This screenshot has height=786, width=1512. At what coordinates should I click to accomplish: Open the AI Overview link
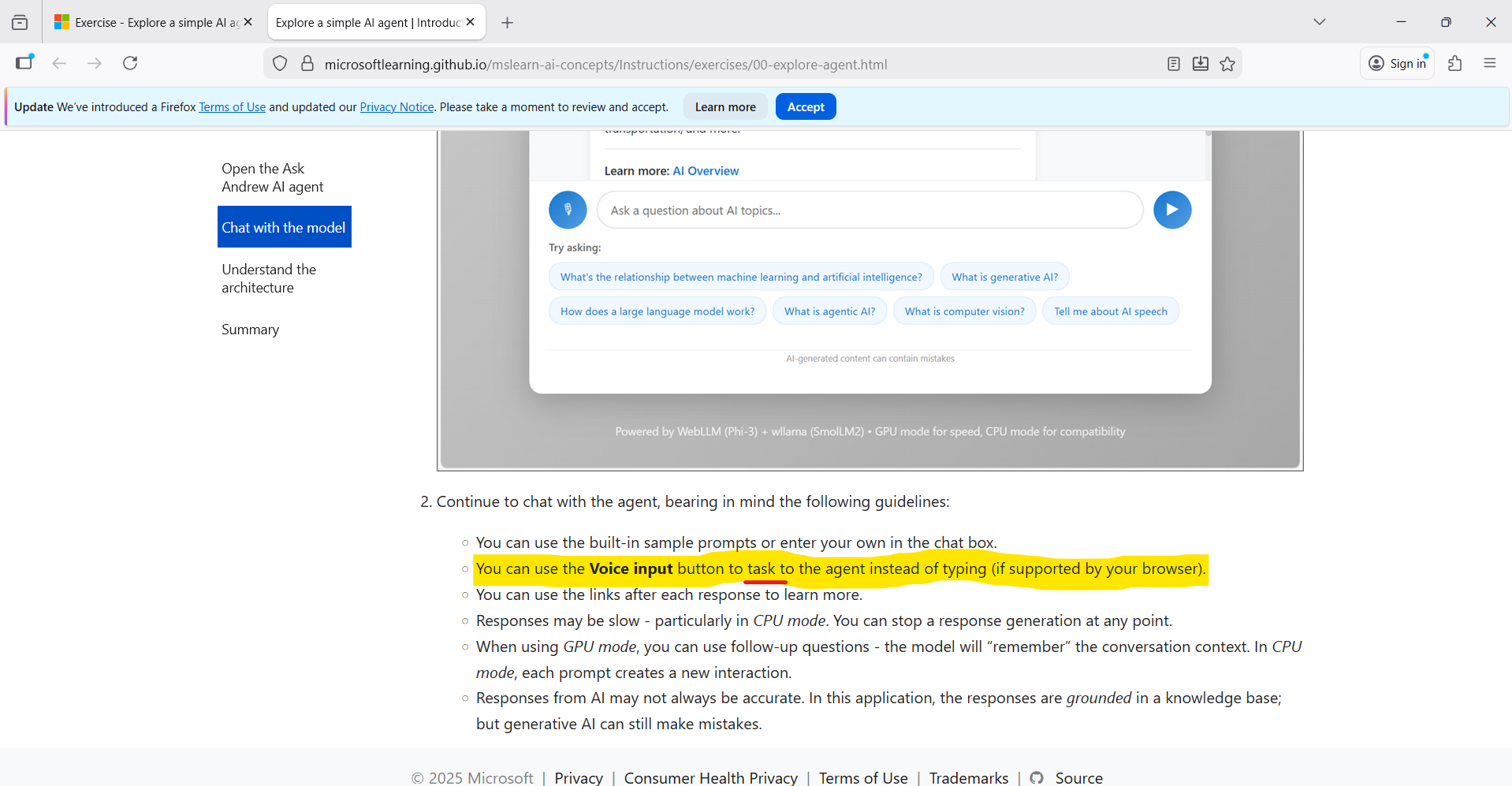pos(706,170)
